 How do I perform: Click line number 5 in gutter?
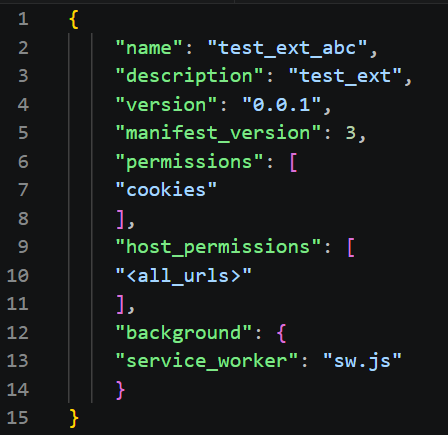pyautogui.click(x=23, y=133)
